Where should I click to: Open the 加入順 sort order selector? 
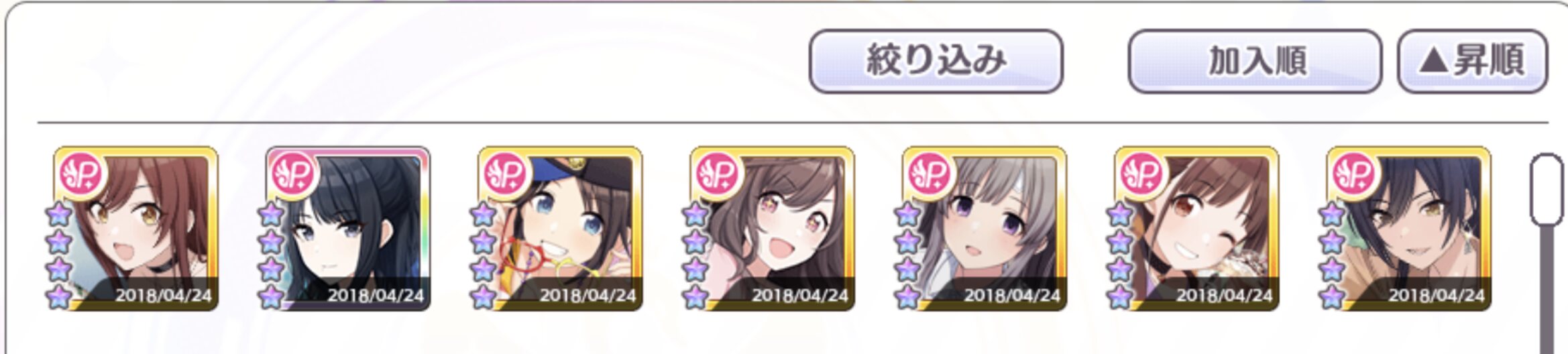[1255, 61]
